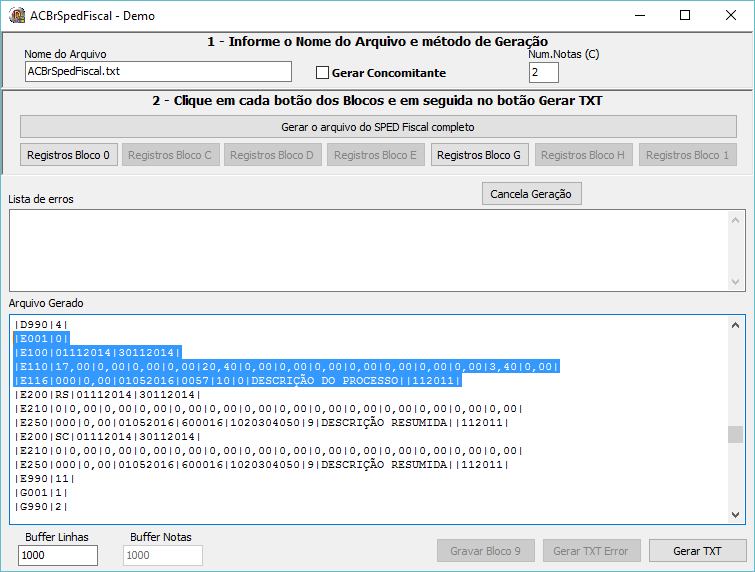
Task: Click the Buffer Linhas input field
Action: click(x=58, y=555)
